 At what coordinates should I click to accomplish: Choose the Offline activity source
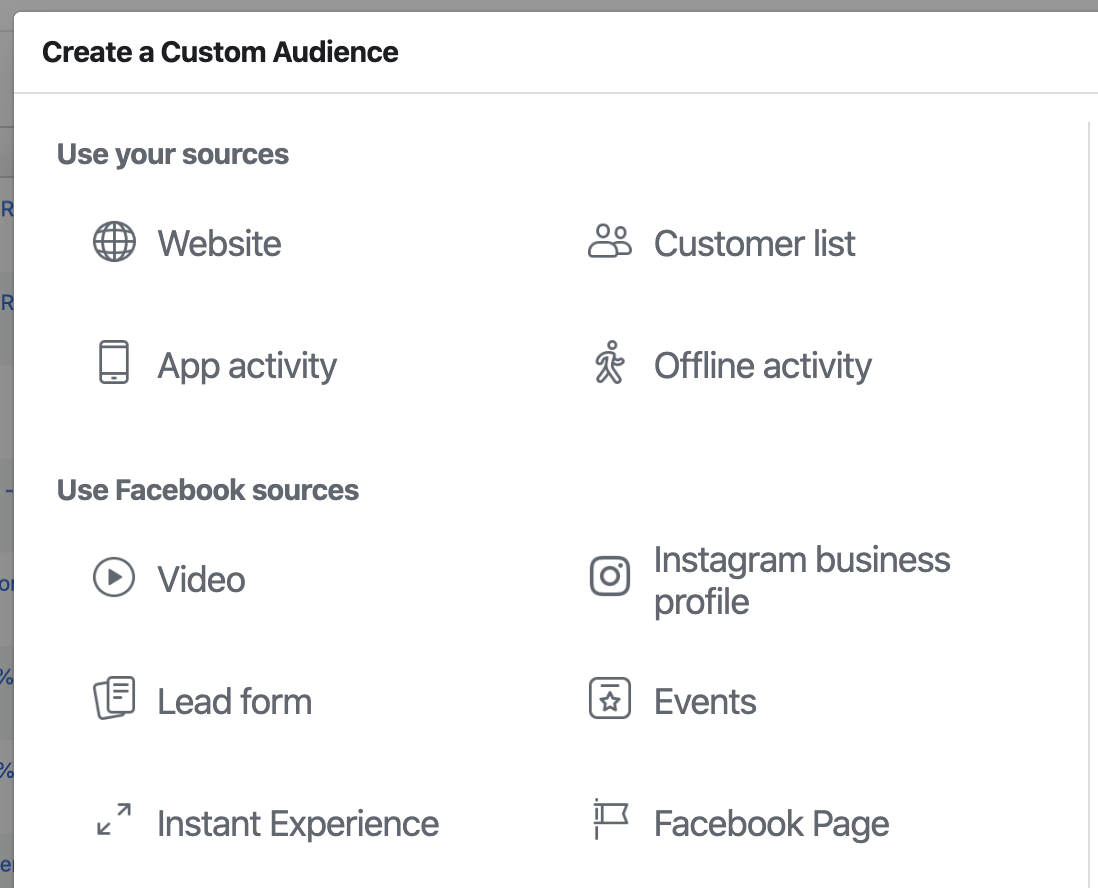(x=763, y=366)
